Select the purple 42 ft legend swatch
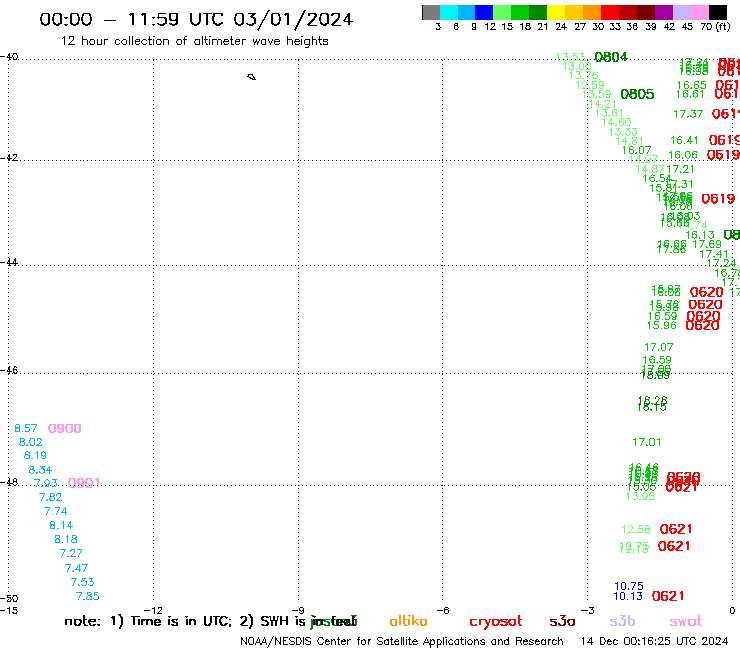This screenshot has width=740, height=650. 664,12
